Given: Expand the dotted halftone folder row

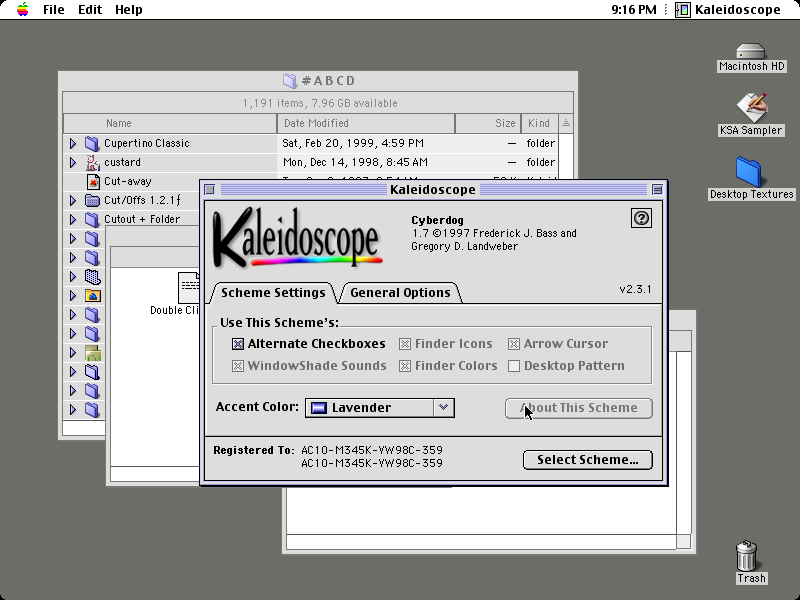Looking at the screenshot, I should coord(73,277).
